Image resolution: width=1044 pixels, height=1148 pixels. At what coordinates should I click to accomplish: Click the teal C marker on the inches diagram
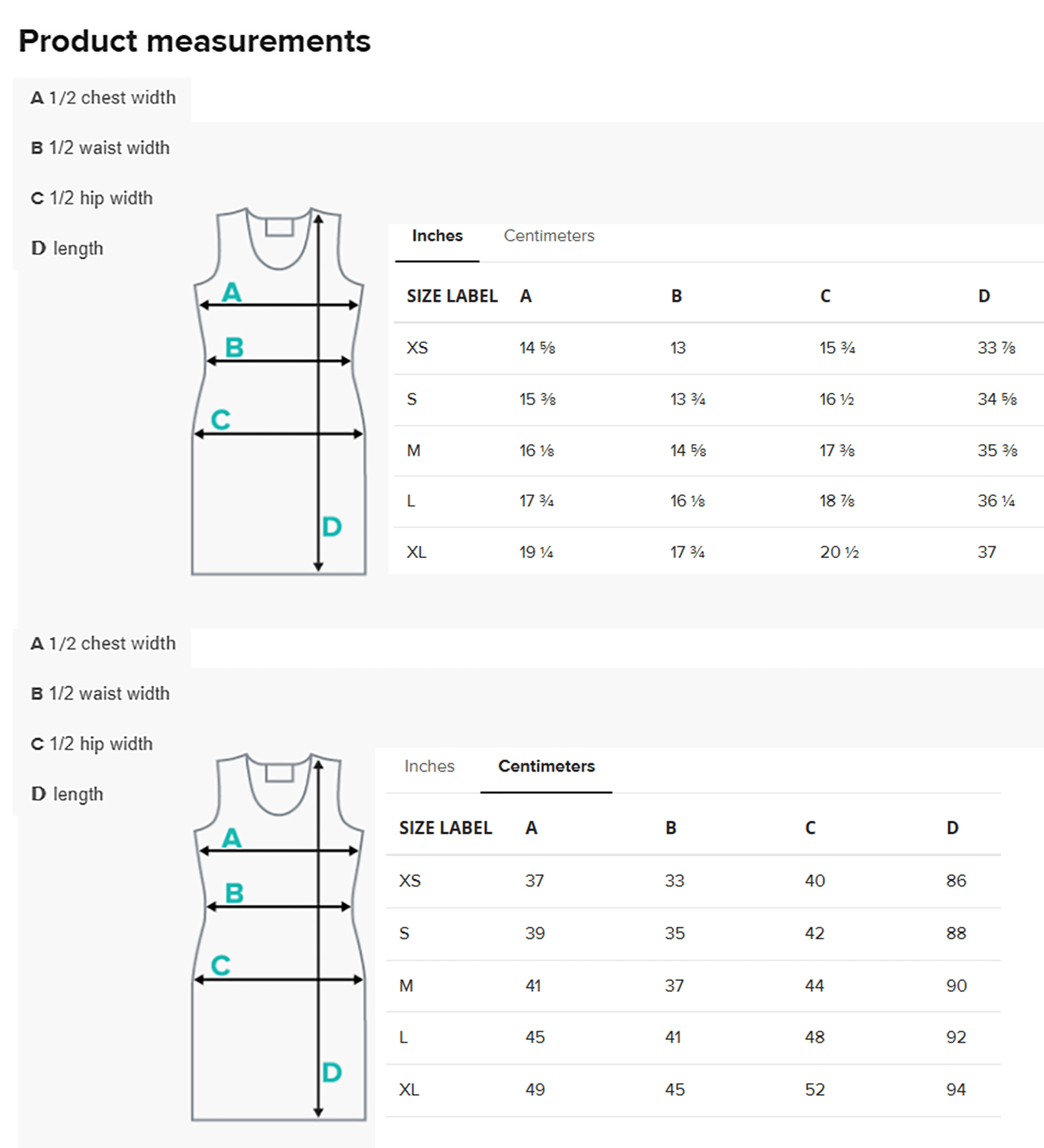point(221,420)
